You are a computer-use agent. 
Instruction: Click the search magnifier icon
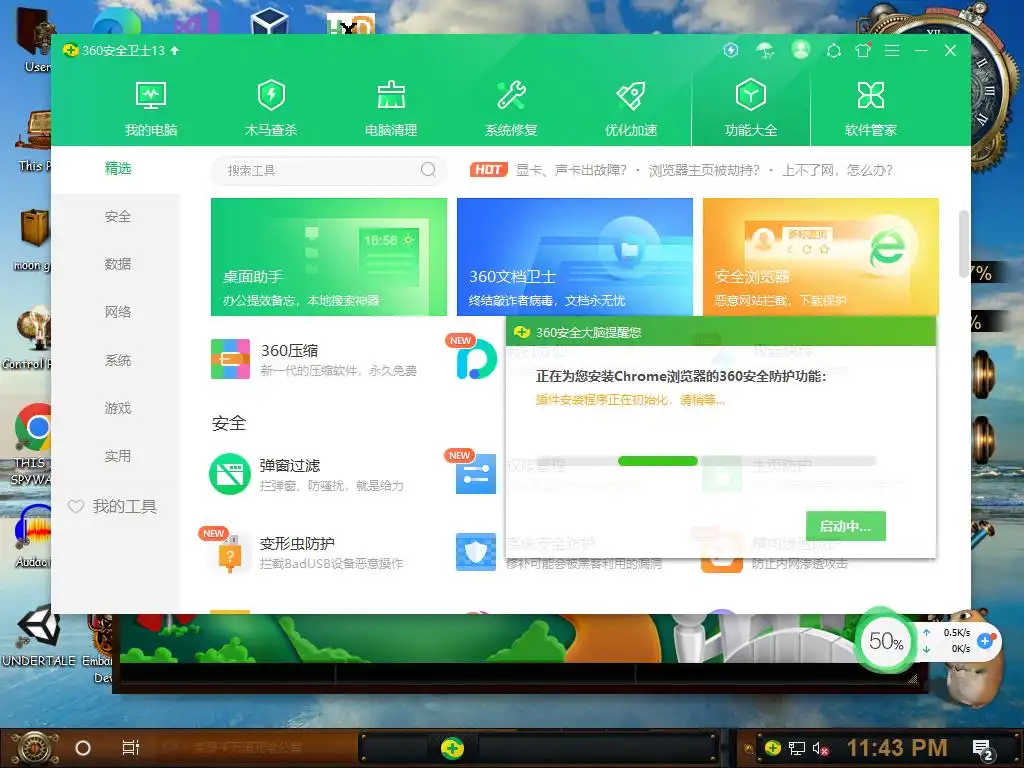(x=428, y=170)
